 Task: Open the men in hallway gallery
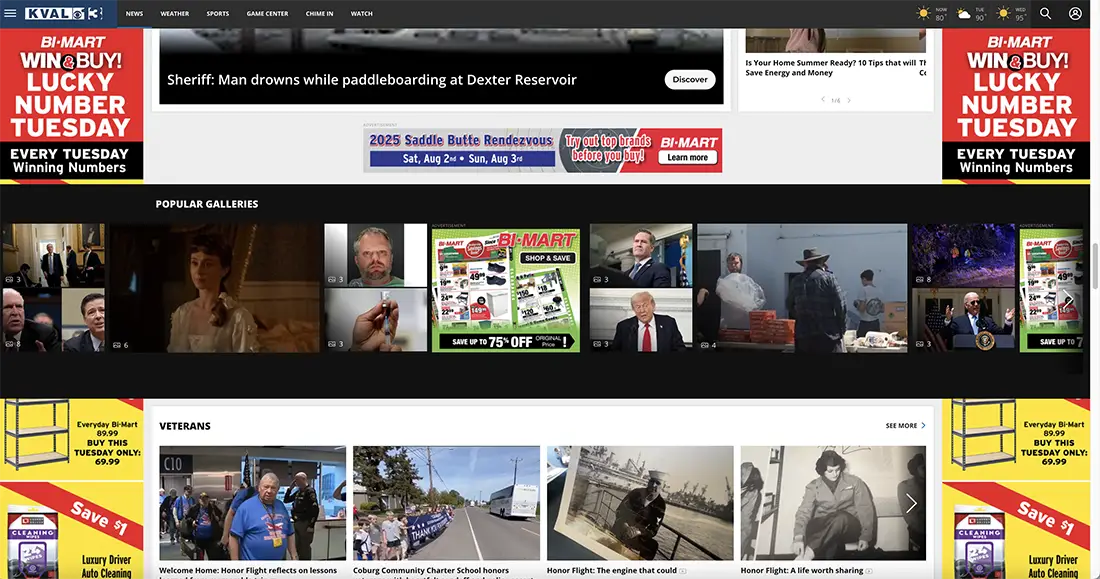pyautogui.click(x=53, y=255)
